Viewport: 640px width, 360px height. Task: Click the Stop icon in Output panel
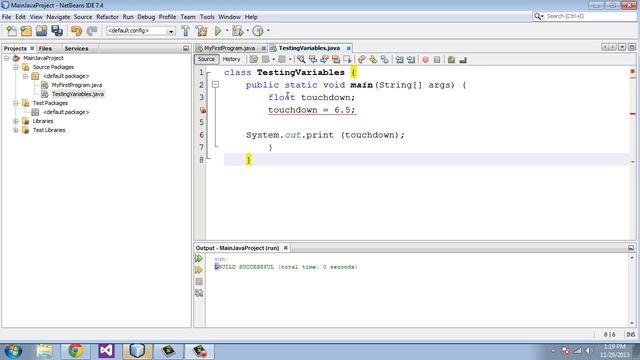click(x=199, y=282)
